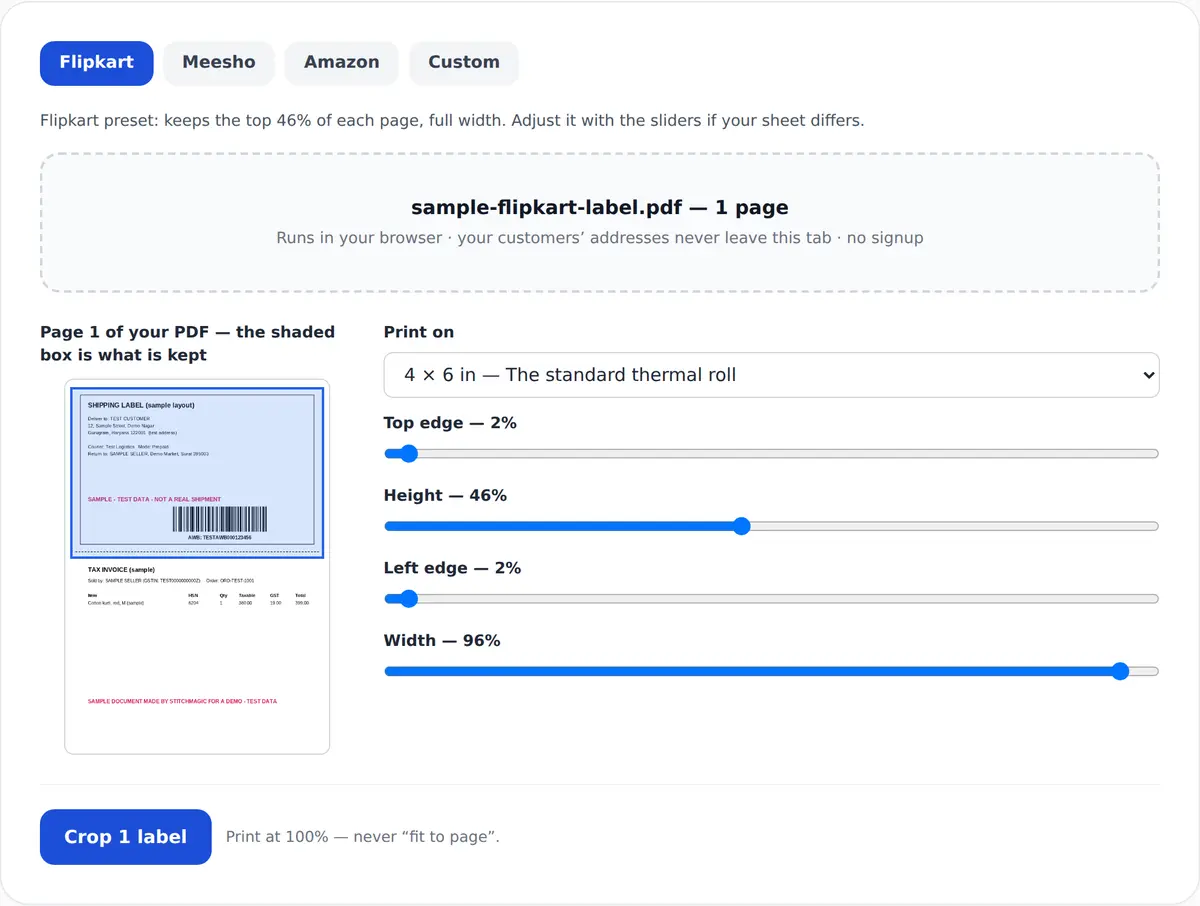Viewport: 1200px width, 906px height.
Task: Click the label "Top edge — 2%"
Action: 450,423
